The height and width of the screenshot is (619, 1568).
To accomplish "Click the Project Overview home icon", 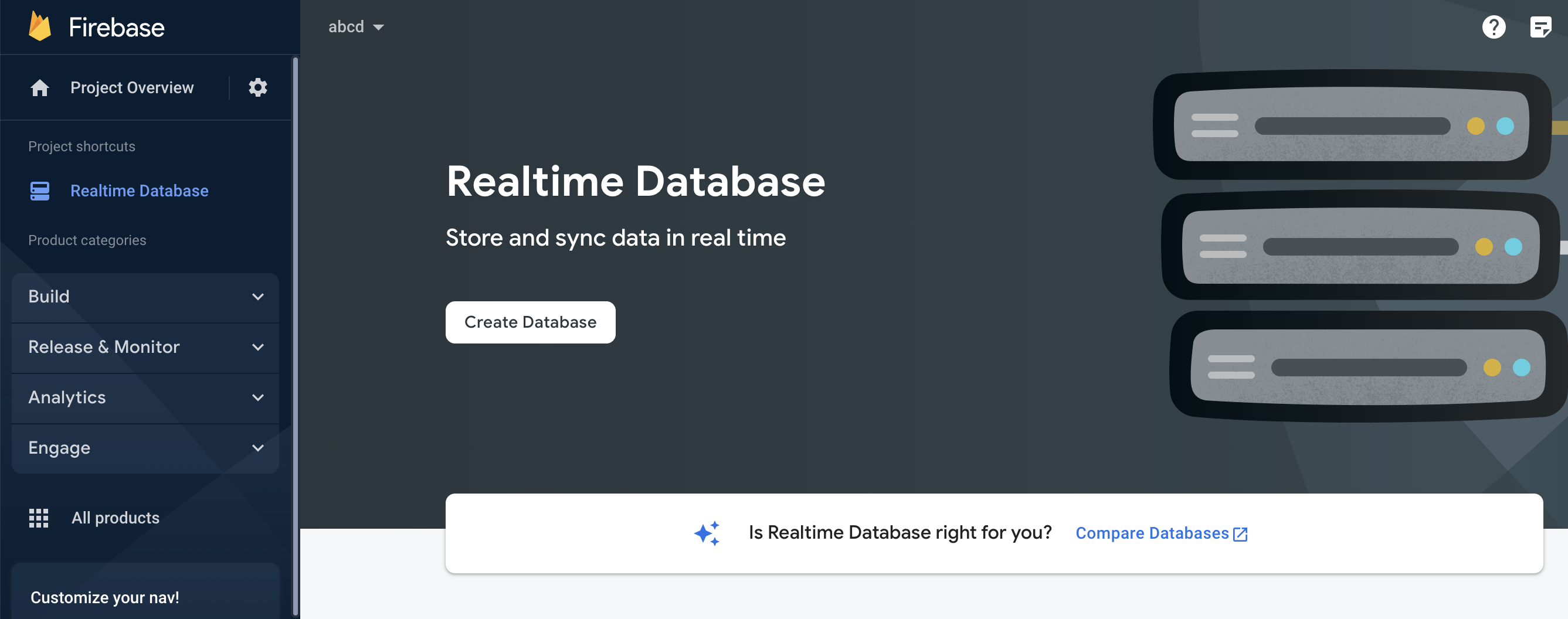I will [x=39, y=89].
